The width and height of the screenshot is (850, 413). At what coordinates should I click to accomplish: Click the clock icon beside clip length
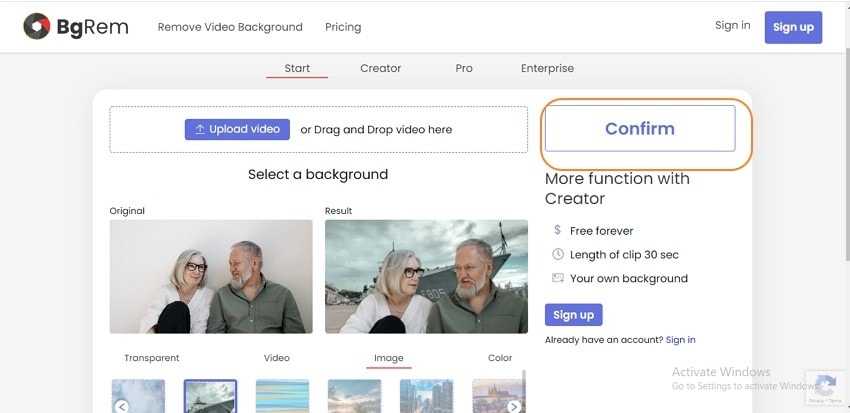click(x=557, y=254)
